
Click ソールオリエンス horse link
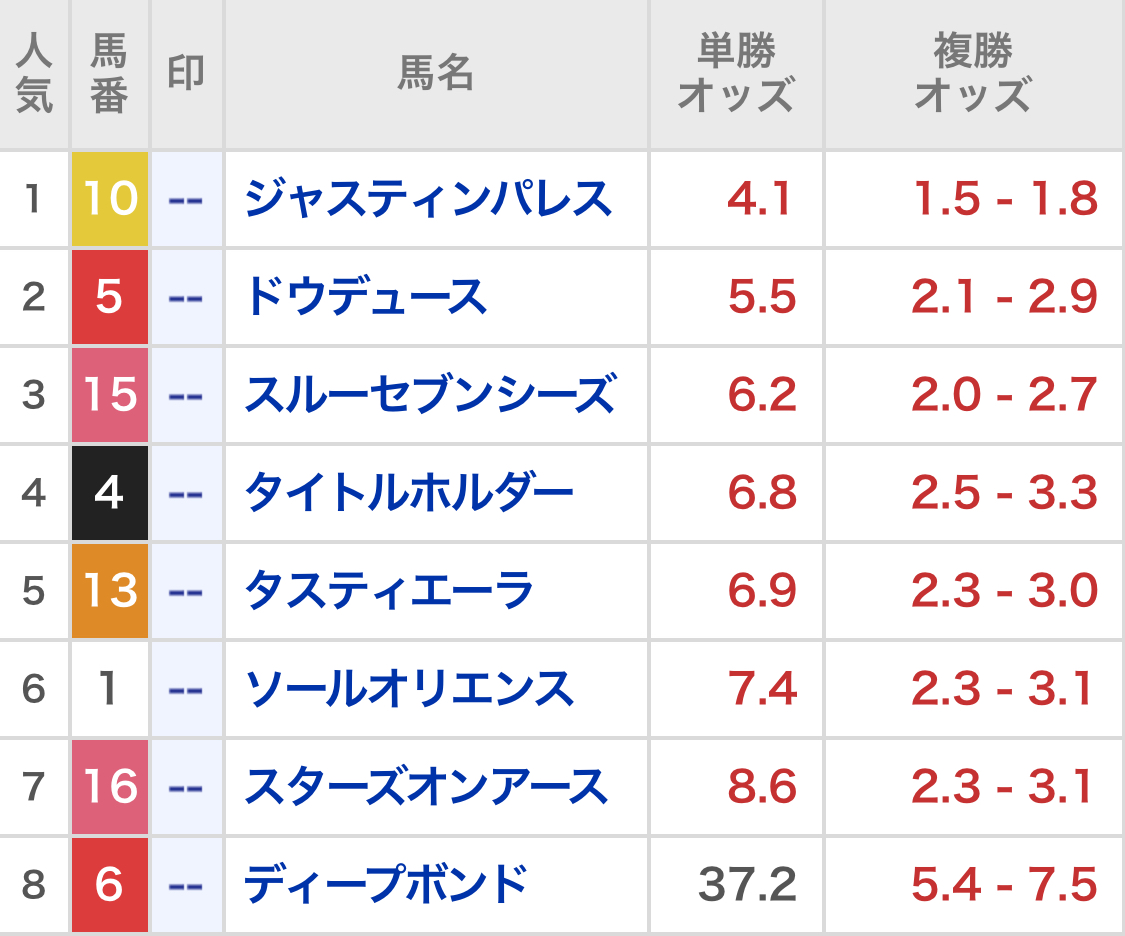409,689
